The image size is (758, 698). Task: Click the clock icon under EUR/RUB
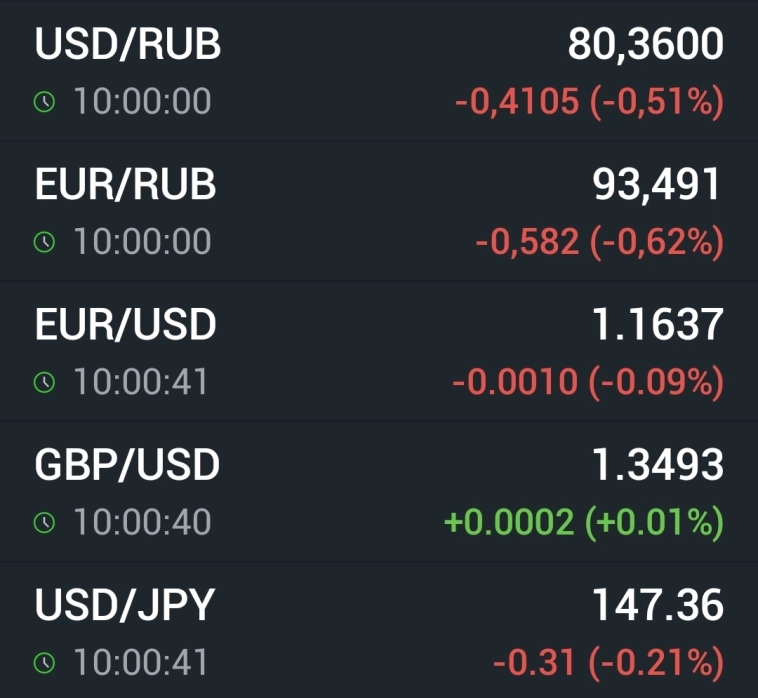coord(43,241)
